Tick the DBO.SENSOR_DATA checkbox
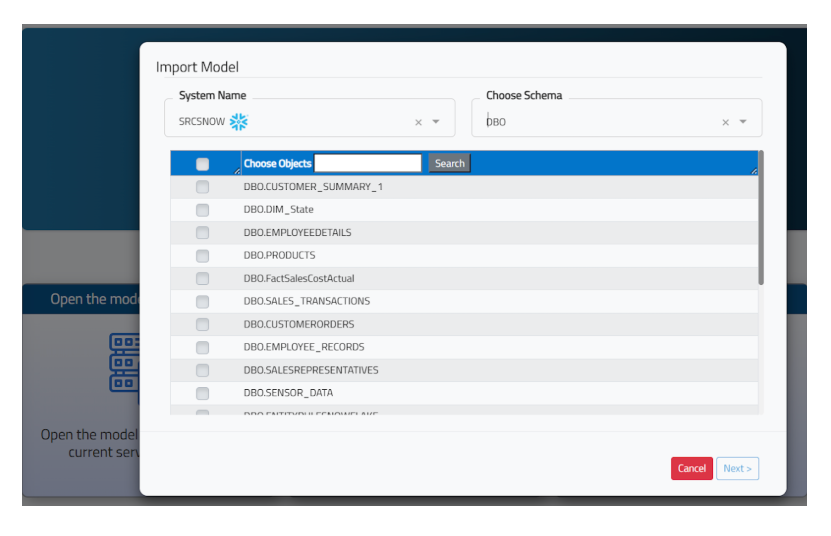The height and width of the screenshot is (536, 831). tap(203, 394)
